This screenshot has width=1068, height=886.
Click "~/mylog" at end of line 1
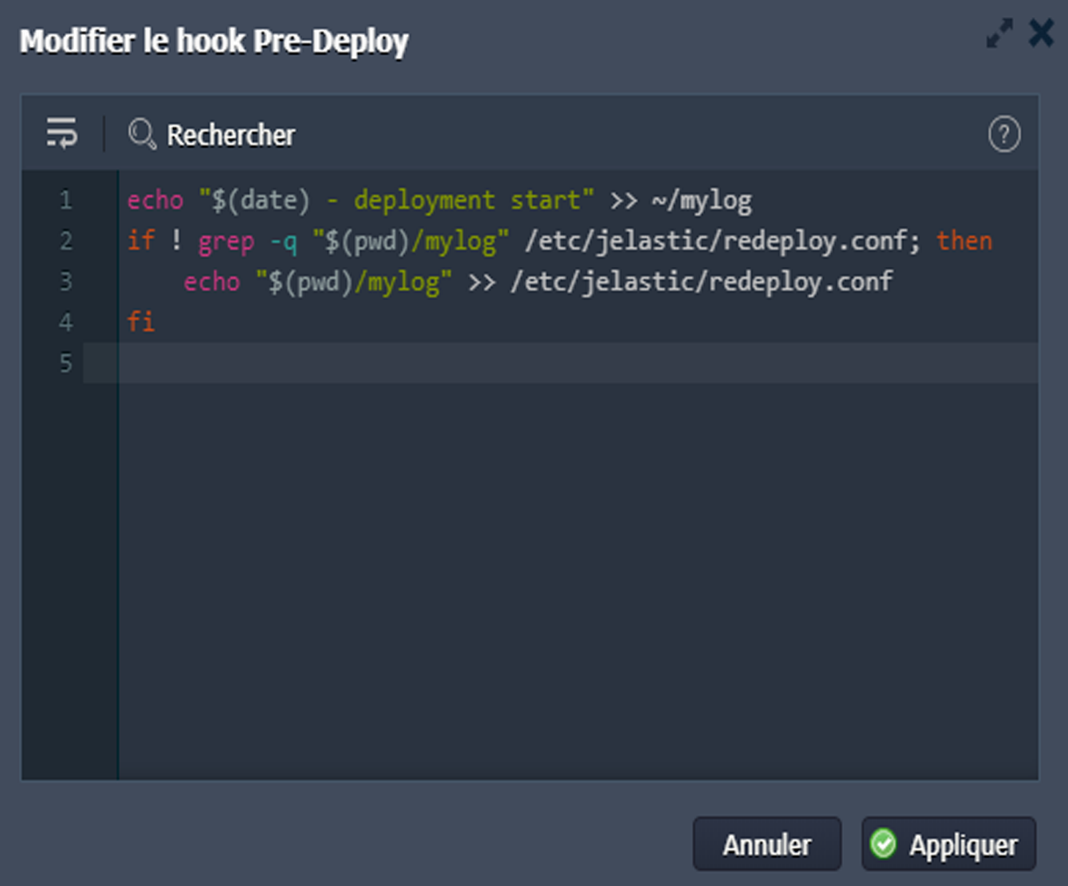(x=701, y=201)
